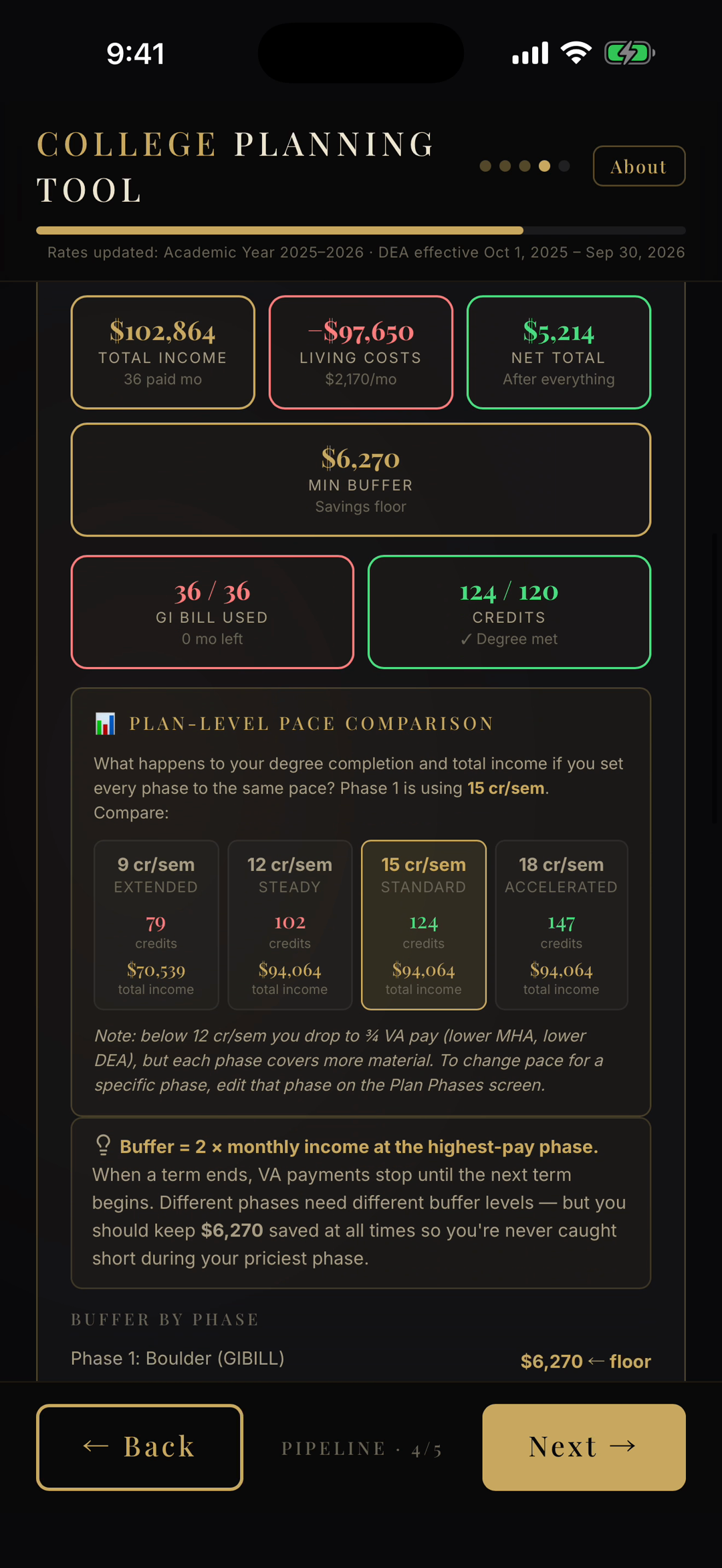Open the Min Buffer savings floor card
The height and width of the screenshot is (1568, 722).
pos(361,480)
